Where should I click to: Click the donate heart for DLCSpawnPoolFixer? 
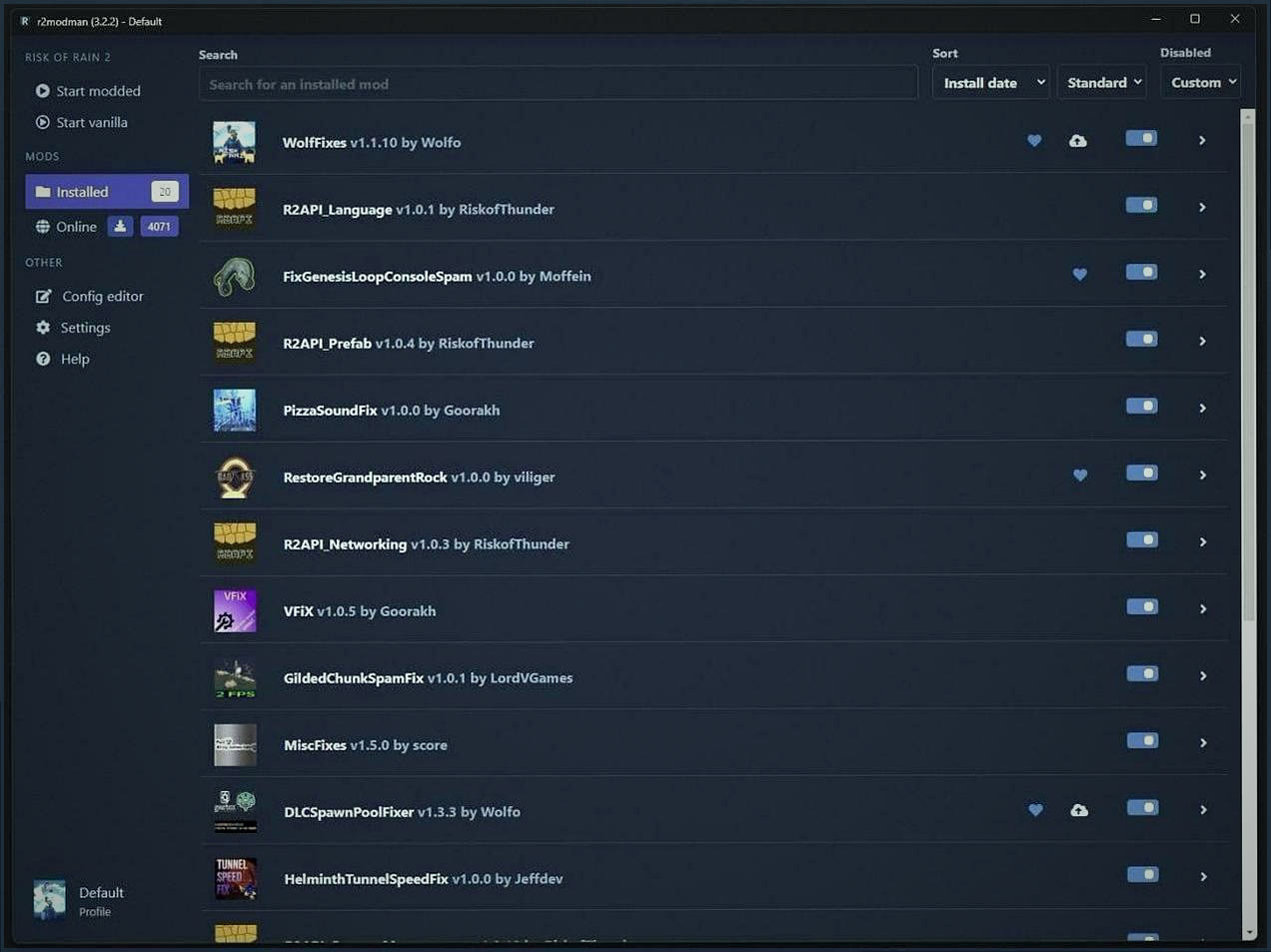1035,810
